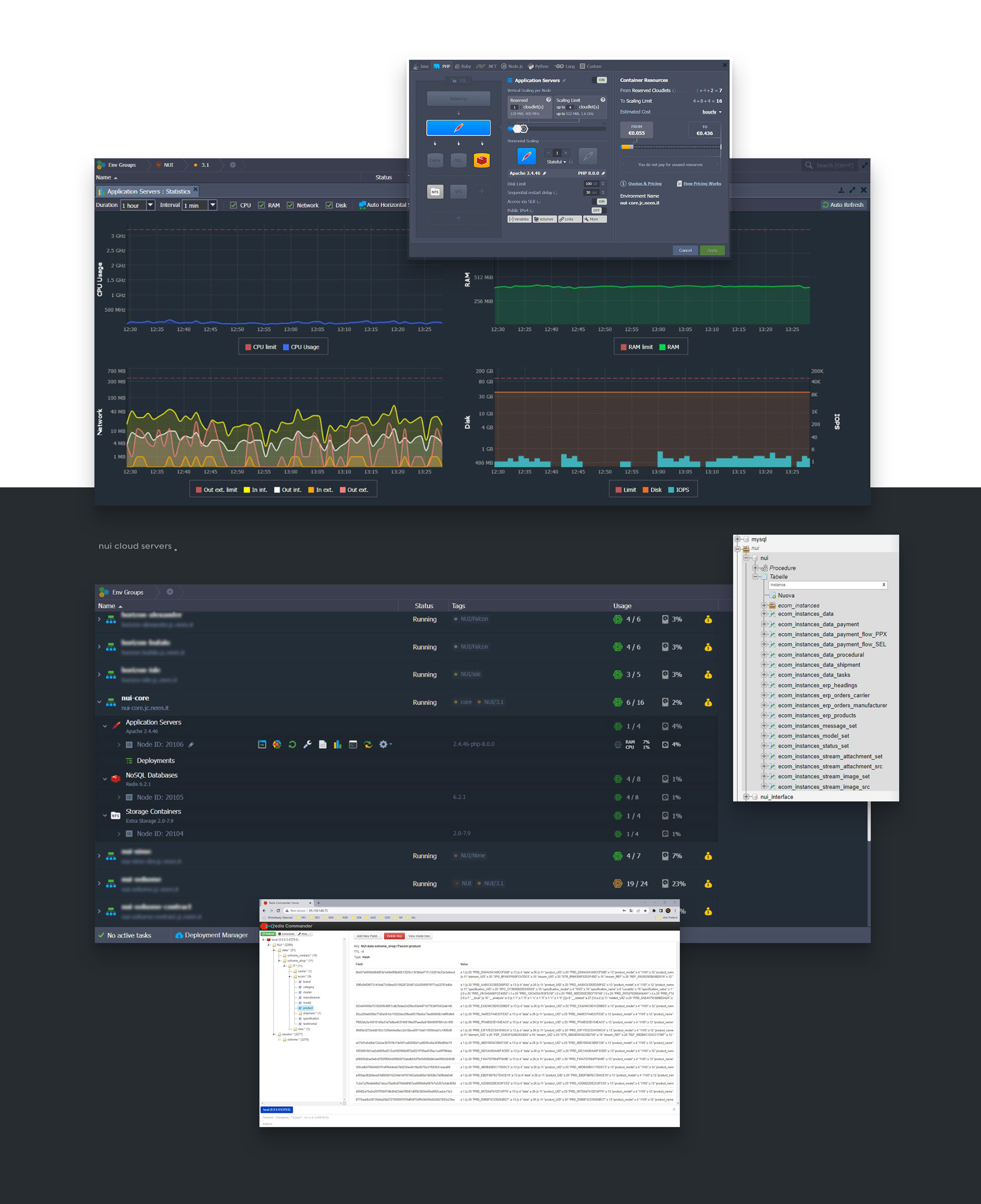Click the green Apply button
Image resolution: width=981 pixels, height=1204 pixels.
[x=712, y=250]
